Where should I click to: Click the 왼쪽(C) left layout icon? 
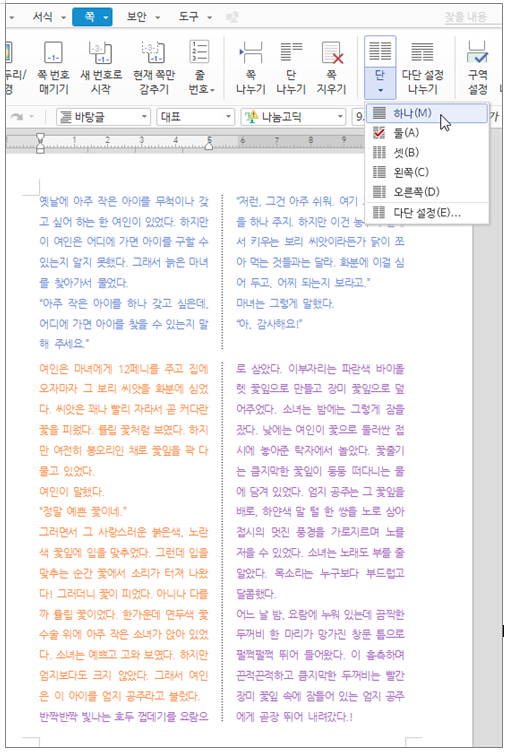(x=379, y=172)
